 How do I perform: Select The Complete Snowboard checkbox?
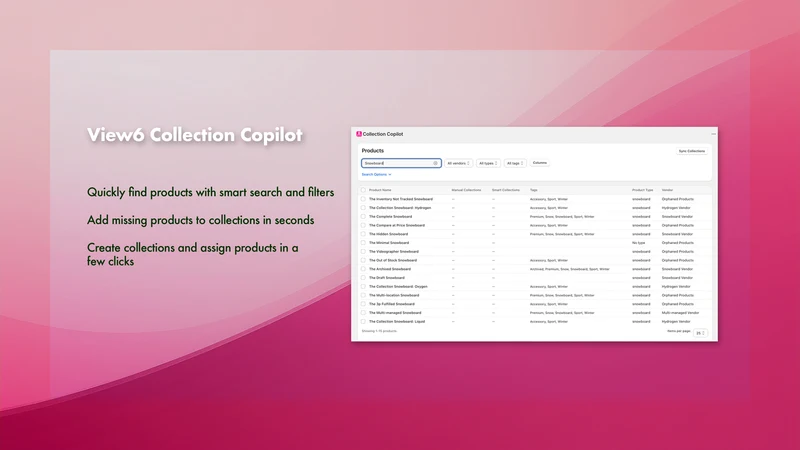pyautogui.click(x=363, y=216)
